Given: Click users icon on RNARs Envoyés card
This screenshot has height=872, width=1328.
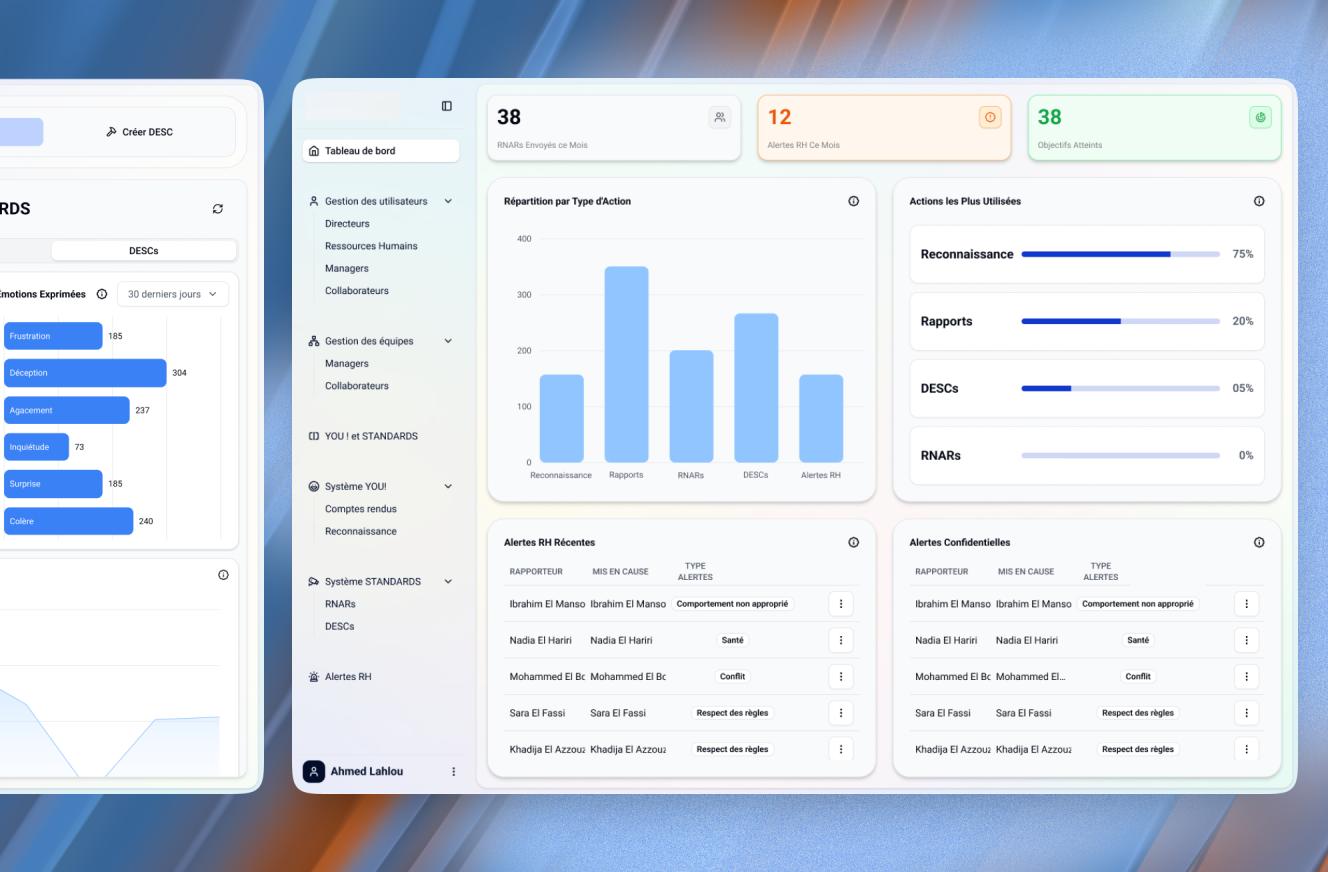Looking at the screenshot, I should 720,117.
